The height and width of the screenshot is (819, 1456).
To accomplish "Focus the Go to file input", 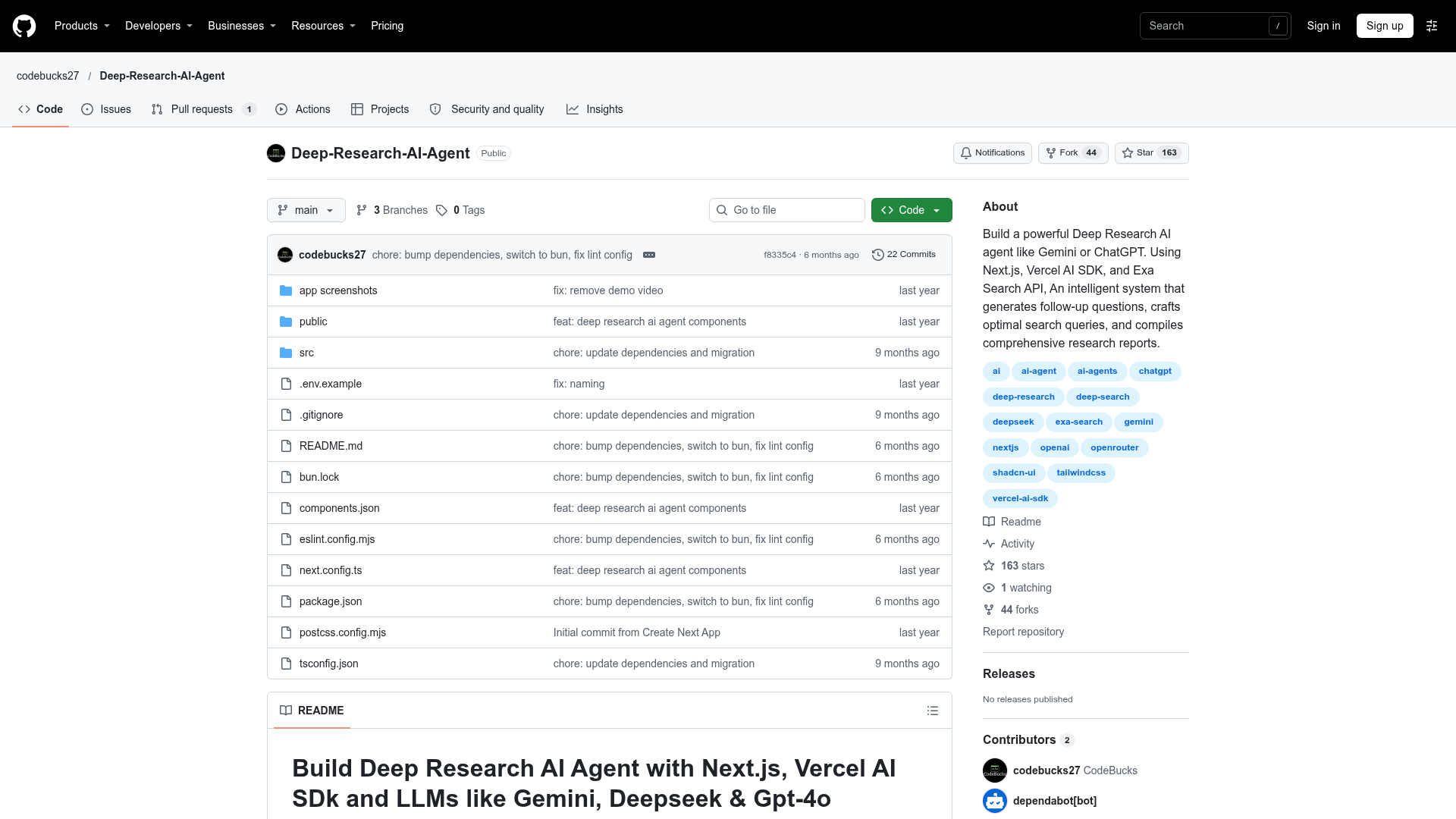I will click(787, 210).
